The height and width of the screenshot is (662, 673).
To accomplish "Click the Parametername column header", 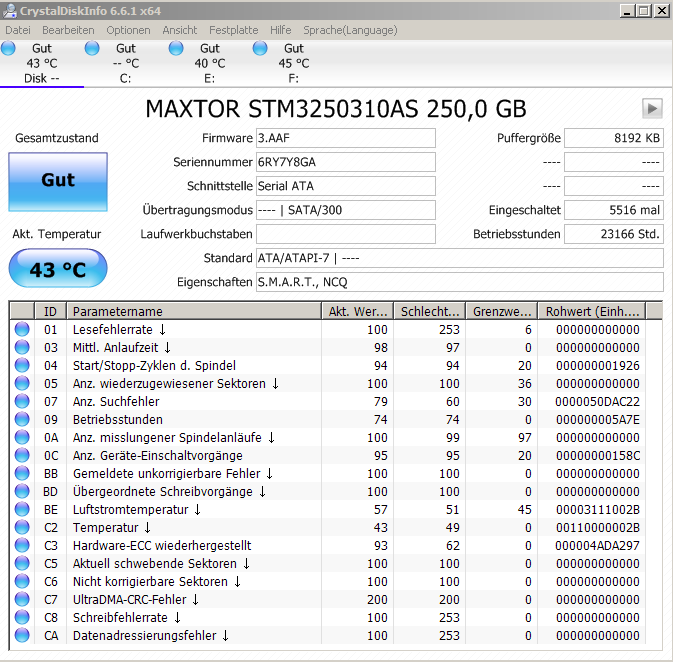I will 194,311.
